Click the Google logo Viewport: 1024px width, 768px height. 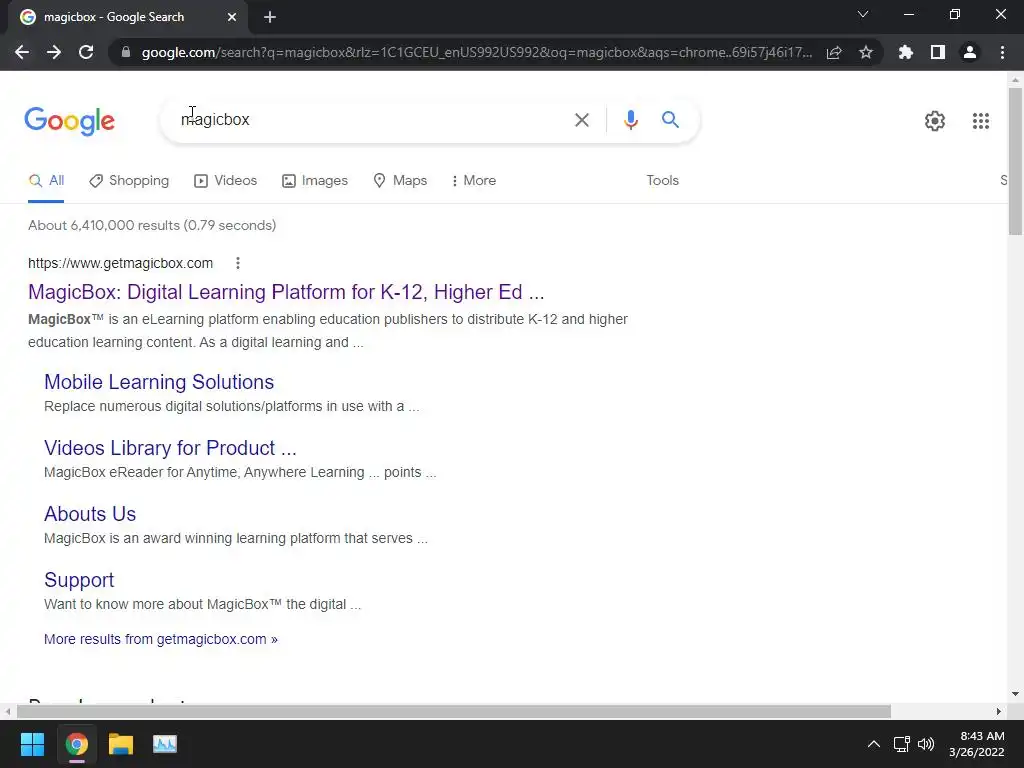pos(69,121)
